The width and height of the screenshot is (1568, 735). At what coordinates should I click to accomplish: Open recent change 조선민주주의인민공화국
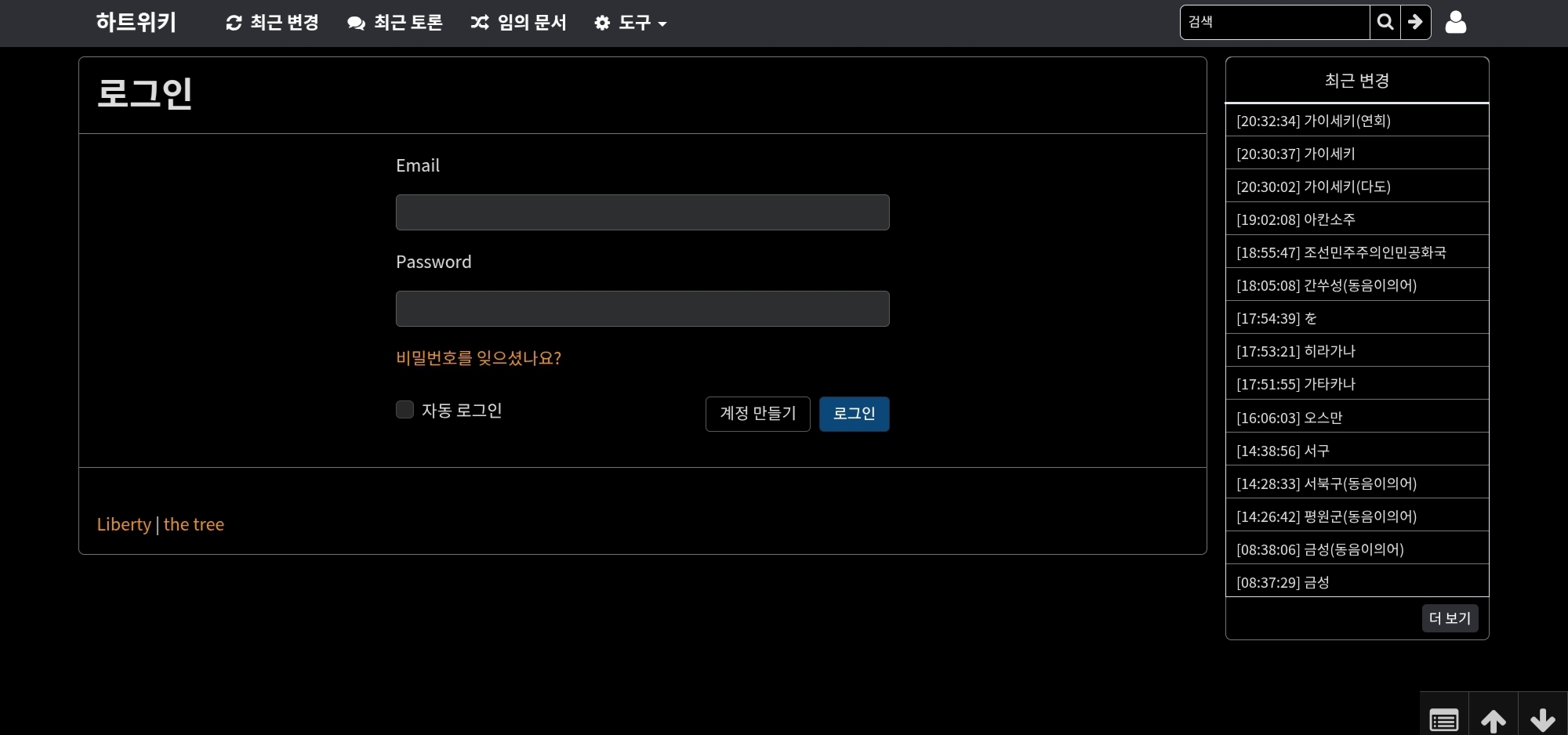(1357, 252)
